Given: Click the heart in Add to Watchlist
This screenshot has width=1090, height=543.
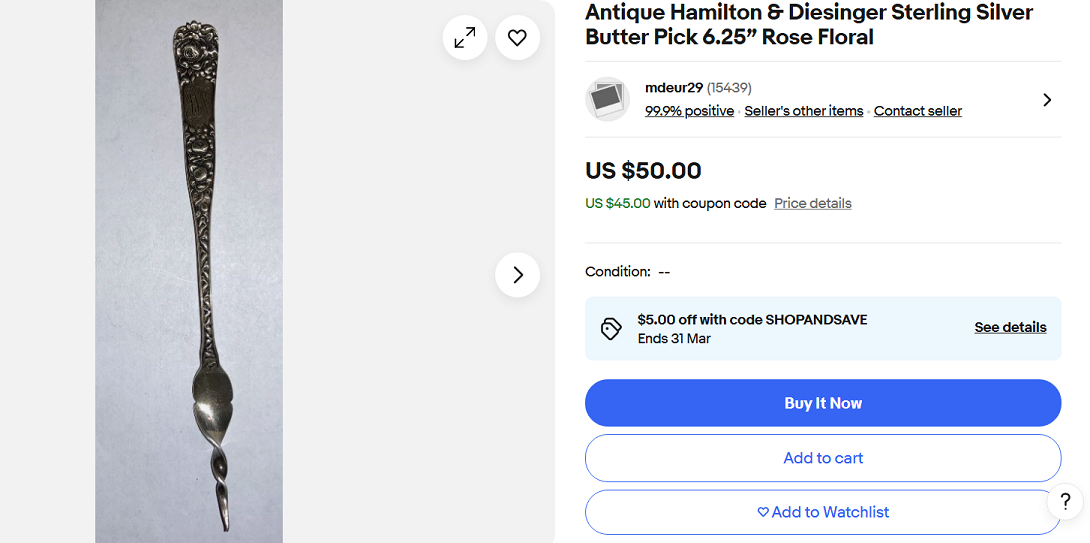Looking at the screenshot, I should (x=763, y=512).
